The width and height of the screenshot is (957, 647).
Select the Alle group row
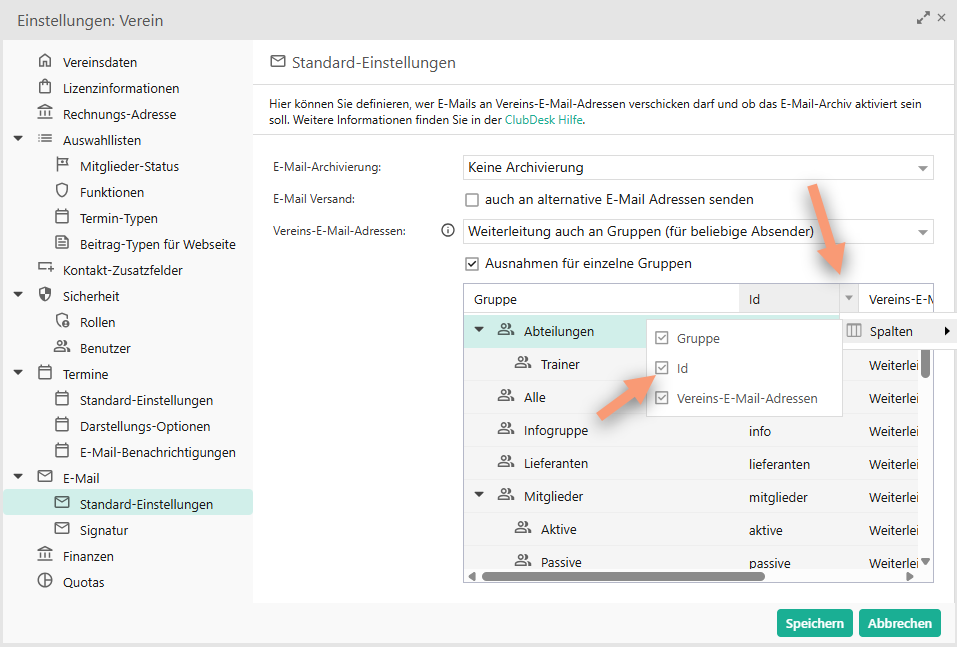[691, 397]
